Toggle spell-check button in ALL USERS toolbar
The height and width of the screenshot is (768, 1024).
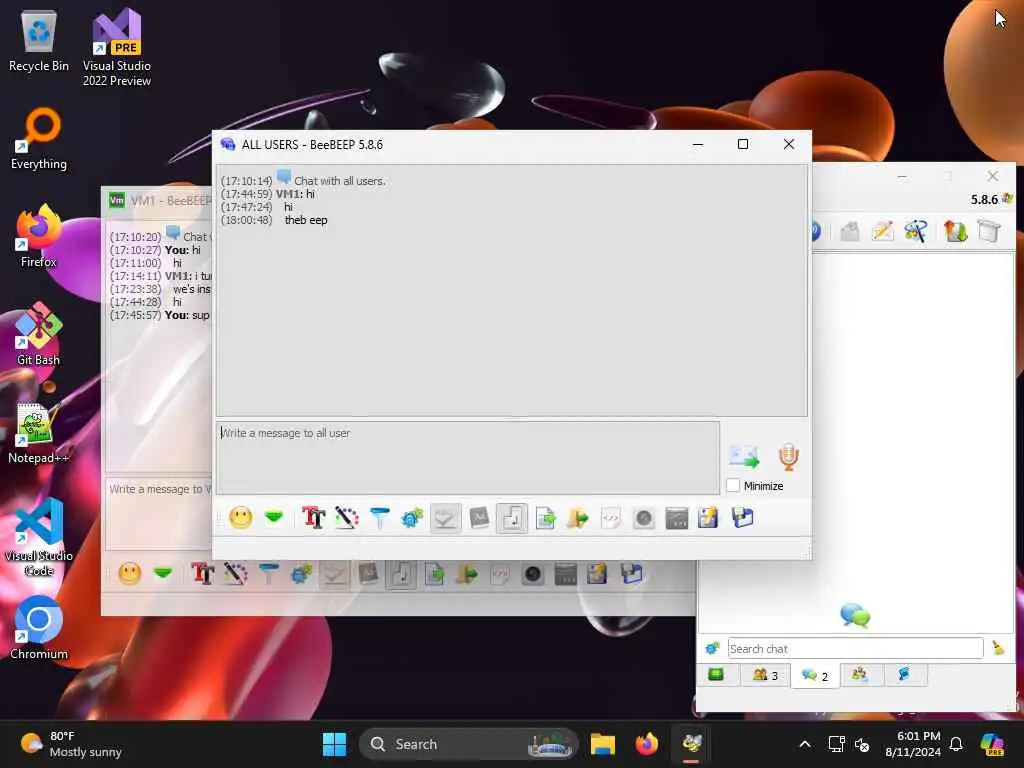(x=445, y=519)
